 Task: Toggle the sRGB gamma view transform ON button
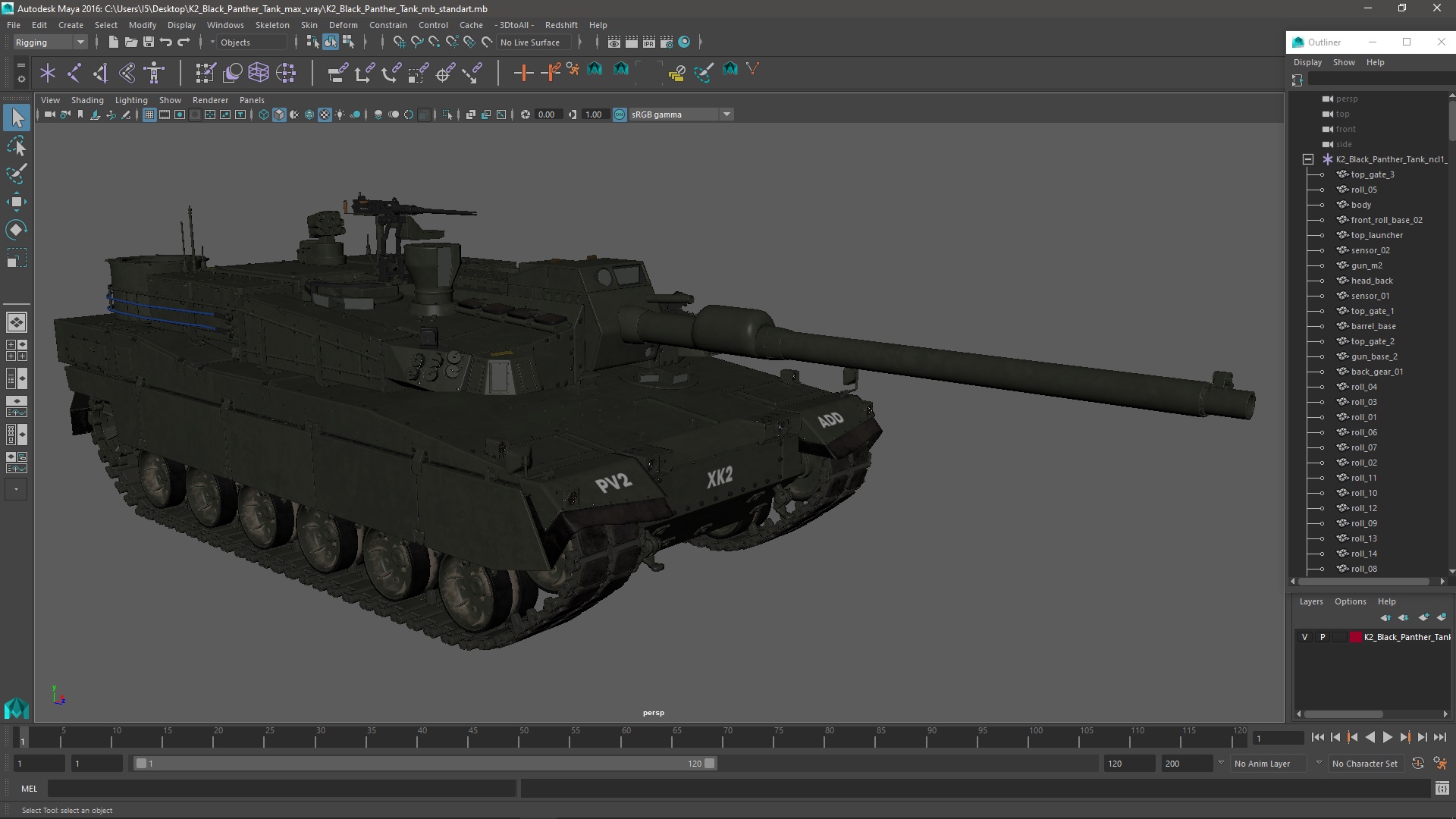(x=620, y=115)
